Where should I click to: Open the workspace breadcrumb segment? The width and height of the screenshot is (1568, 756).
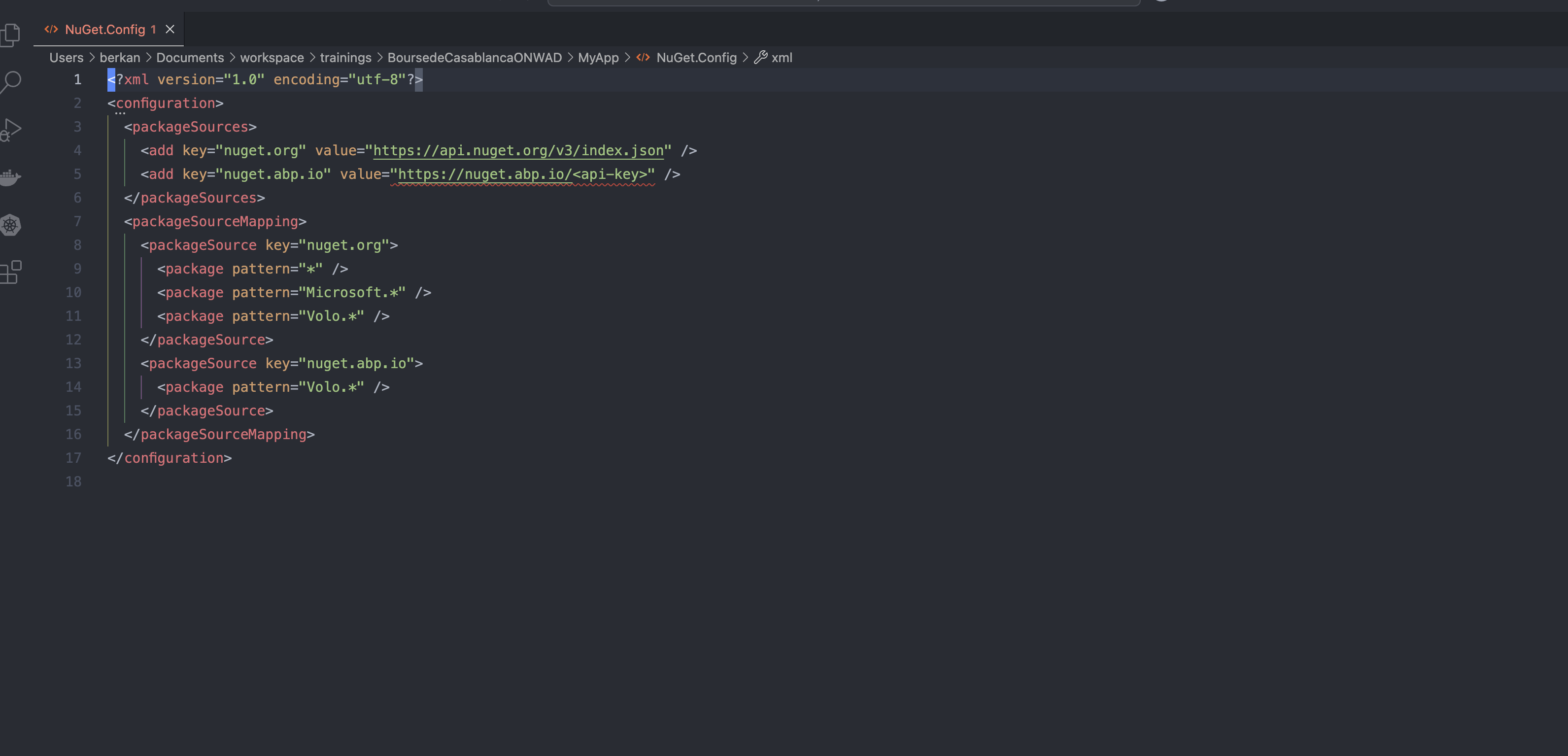(x=272, y=57)
